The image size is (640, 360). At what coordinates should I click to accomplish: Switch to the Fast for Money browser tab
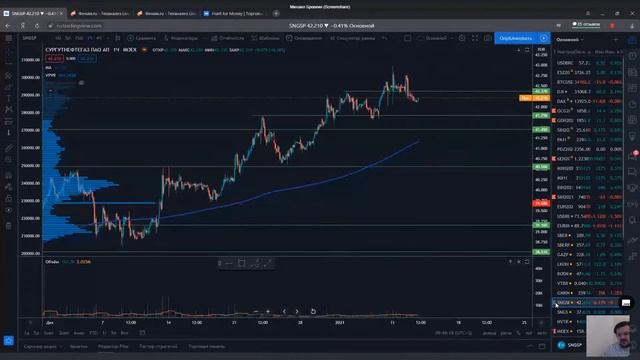pyautogui.click(x=234, y=13)
